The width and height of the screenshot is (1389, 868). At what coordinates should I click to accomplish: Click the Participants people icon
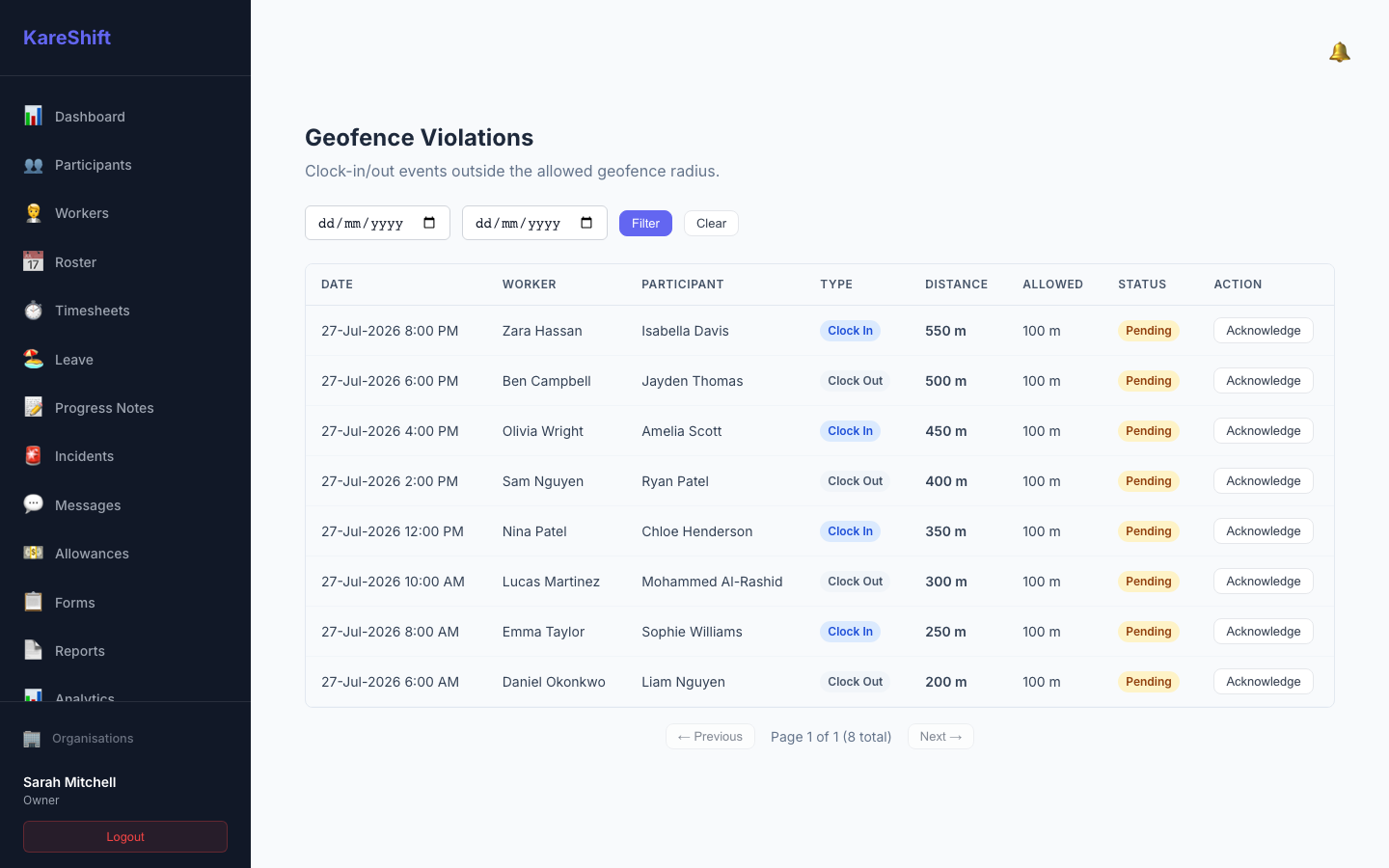pos(33,165)
